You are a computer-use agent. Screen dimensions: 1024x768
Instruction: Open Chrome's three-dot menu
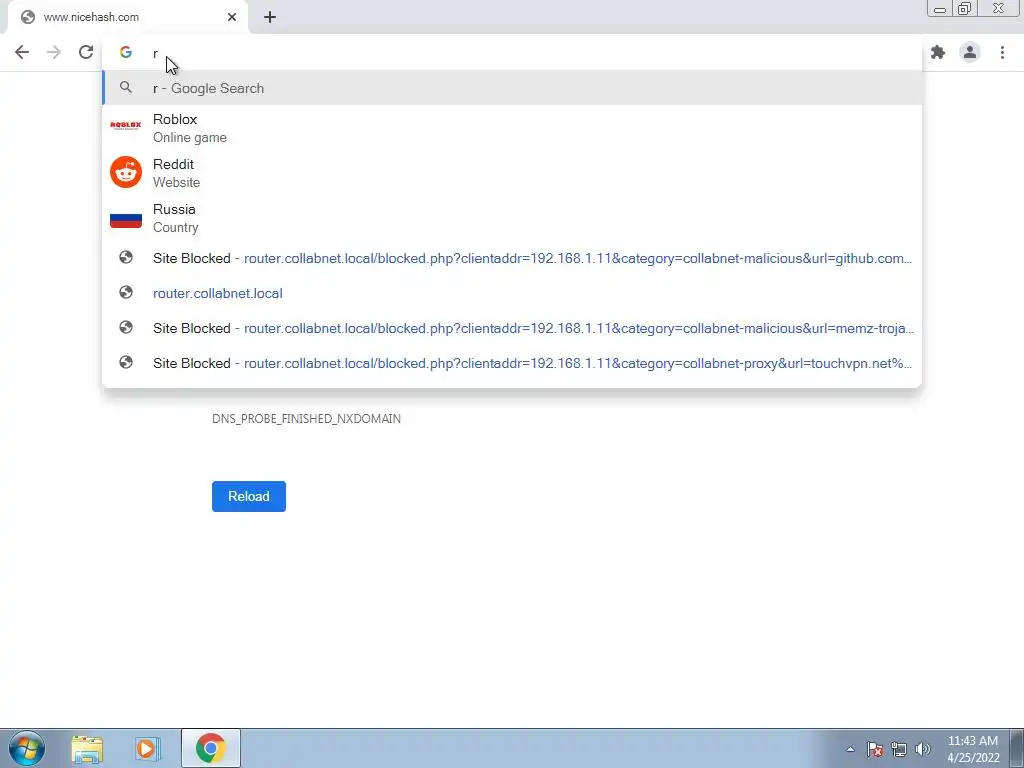pyautogui.click(x=1002, y=52)
